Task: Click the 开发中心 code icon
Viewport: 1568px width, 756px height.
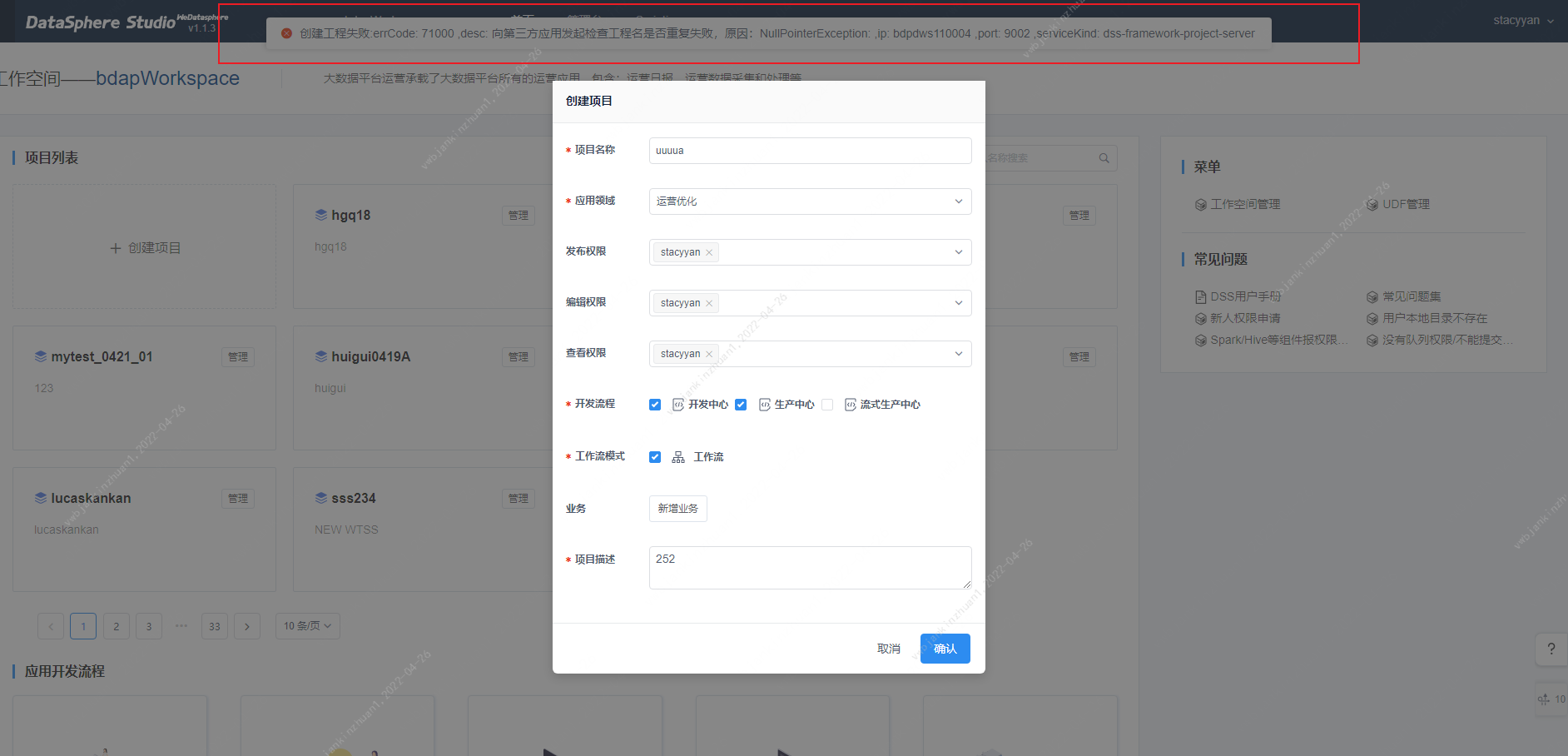Action: click(678, 405)
